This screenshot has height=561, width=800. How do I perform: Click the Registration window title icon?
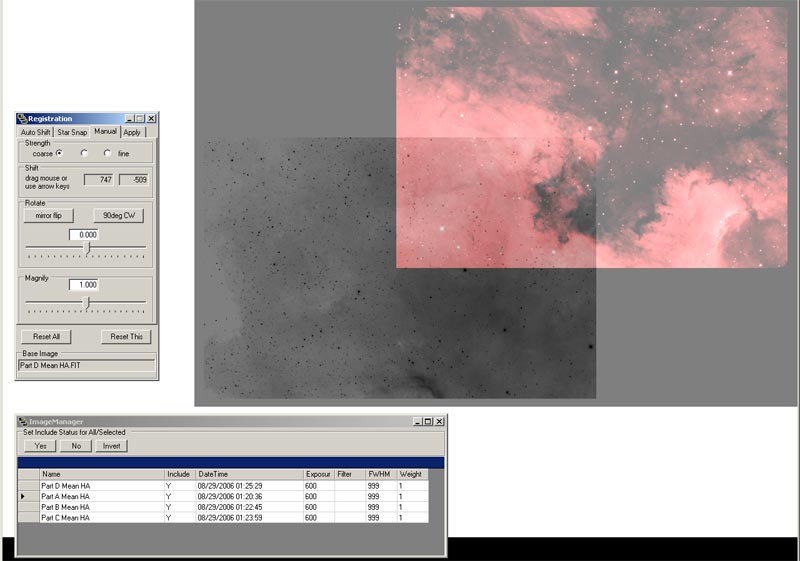click(22, 119)
